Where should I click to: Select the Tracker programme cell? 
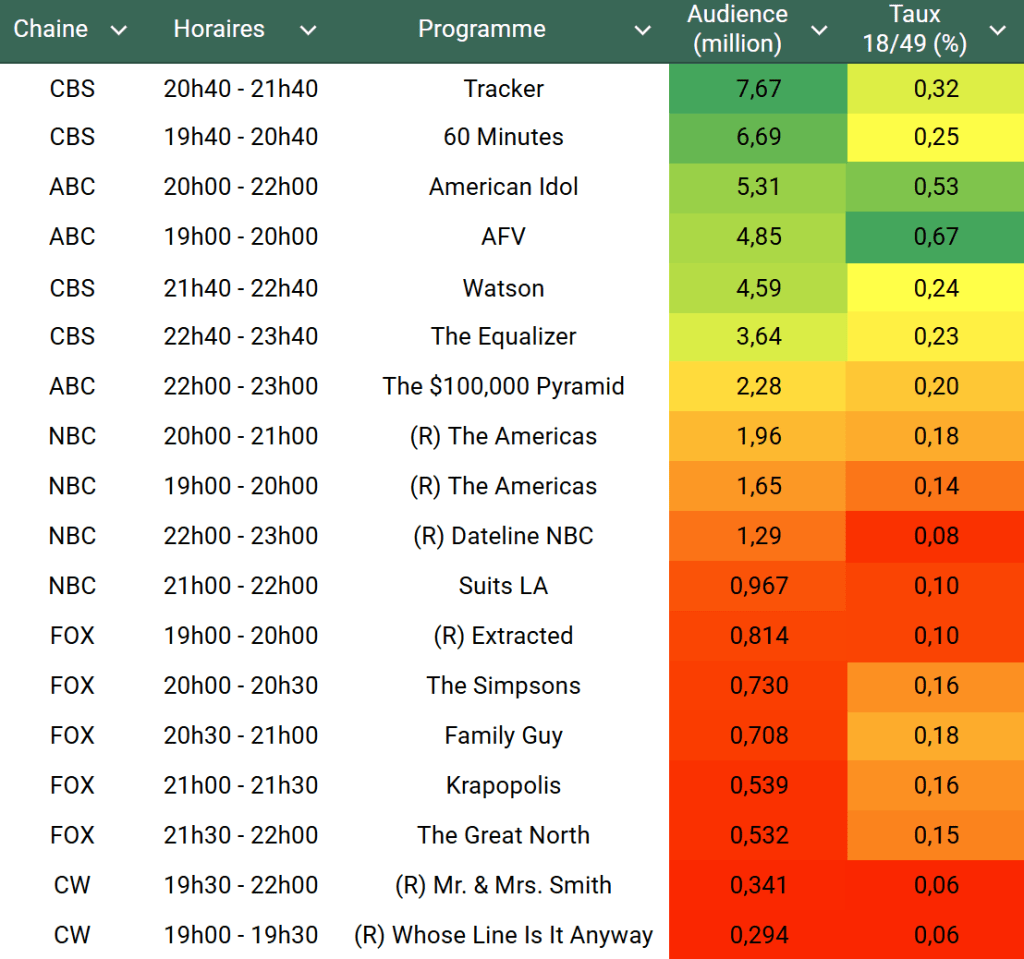pos(503,88)
